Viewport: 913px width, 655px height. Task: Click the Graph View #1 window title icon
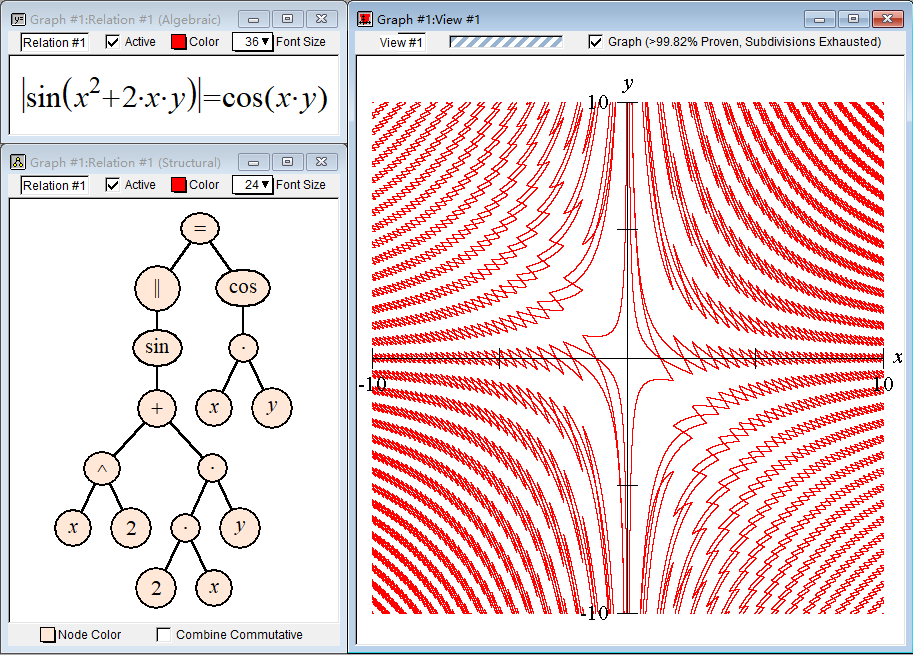365,19
